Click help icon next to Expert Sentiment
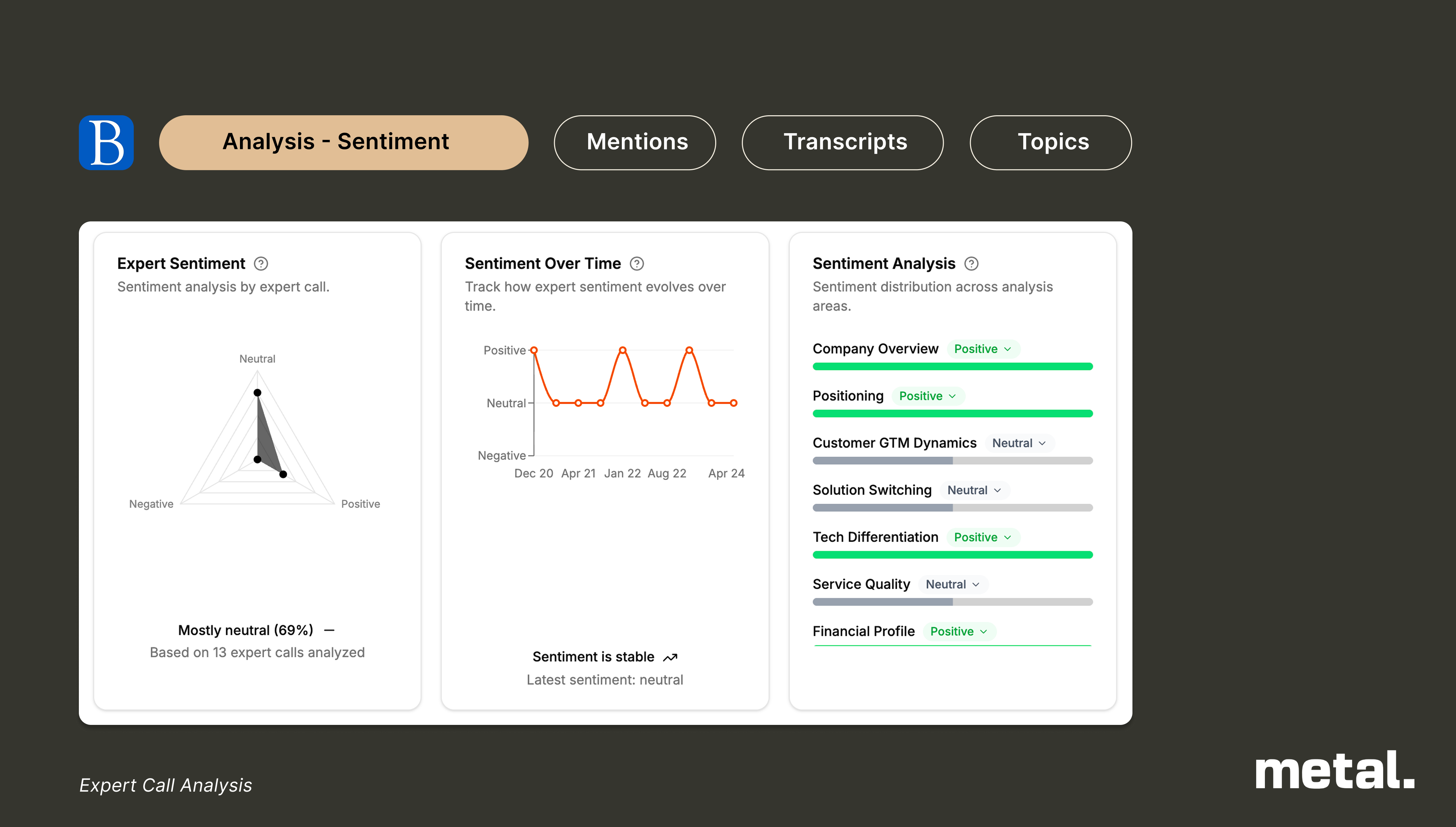 pos(261,264)
